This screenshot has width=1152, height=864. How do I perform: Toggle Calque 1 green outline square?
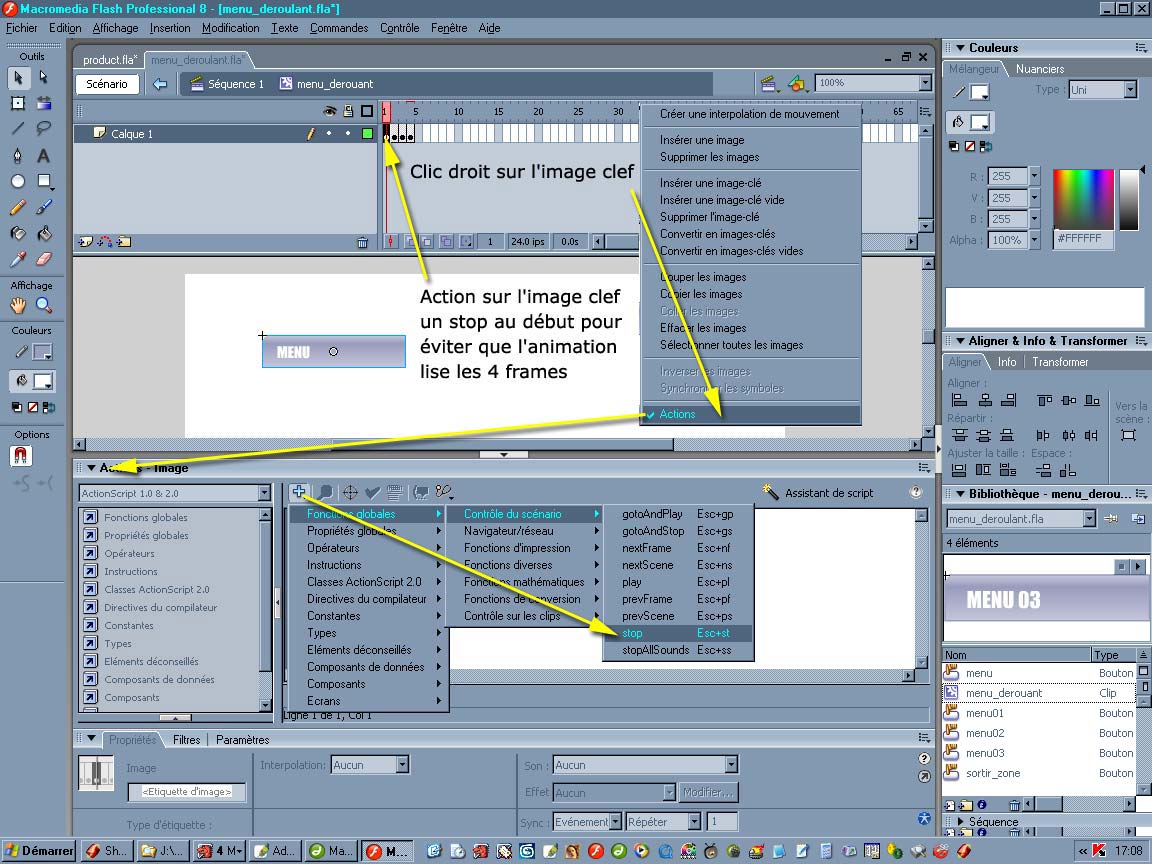[367, 134]
